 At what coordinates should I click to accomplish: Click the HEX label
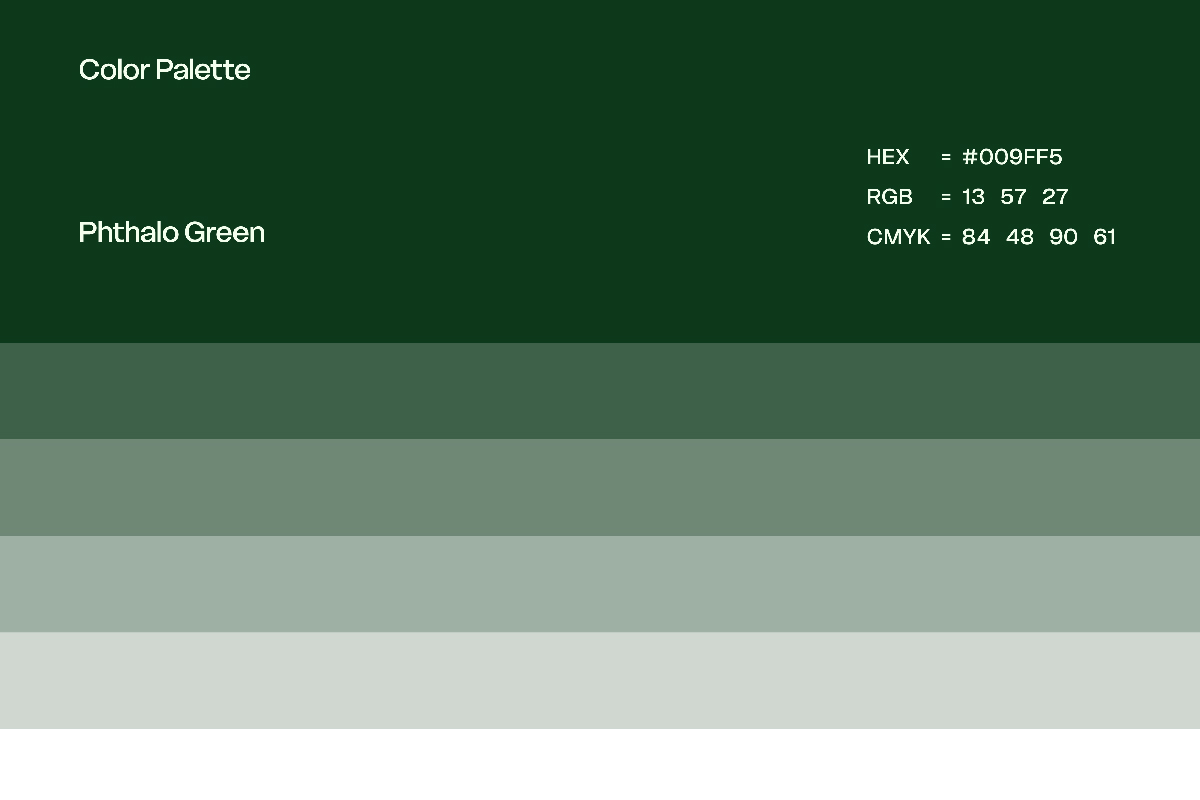point(888,157)
